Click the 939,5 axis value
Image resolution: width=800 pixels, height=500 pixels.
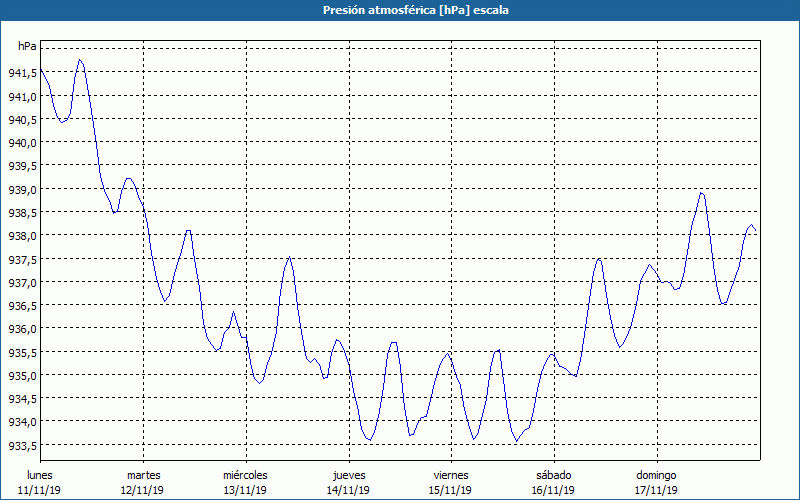pos(22,166)
